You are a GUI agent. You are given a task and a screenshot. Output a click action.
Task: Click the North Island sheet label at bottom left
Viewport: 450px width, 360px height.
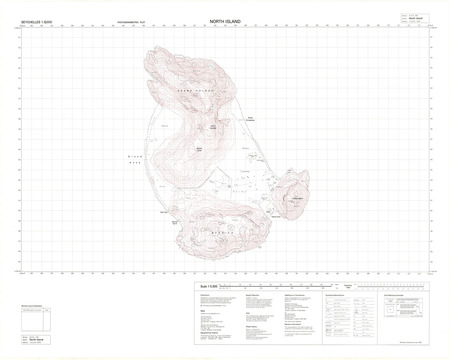(36, 340)
